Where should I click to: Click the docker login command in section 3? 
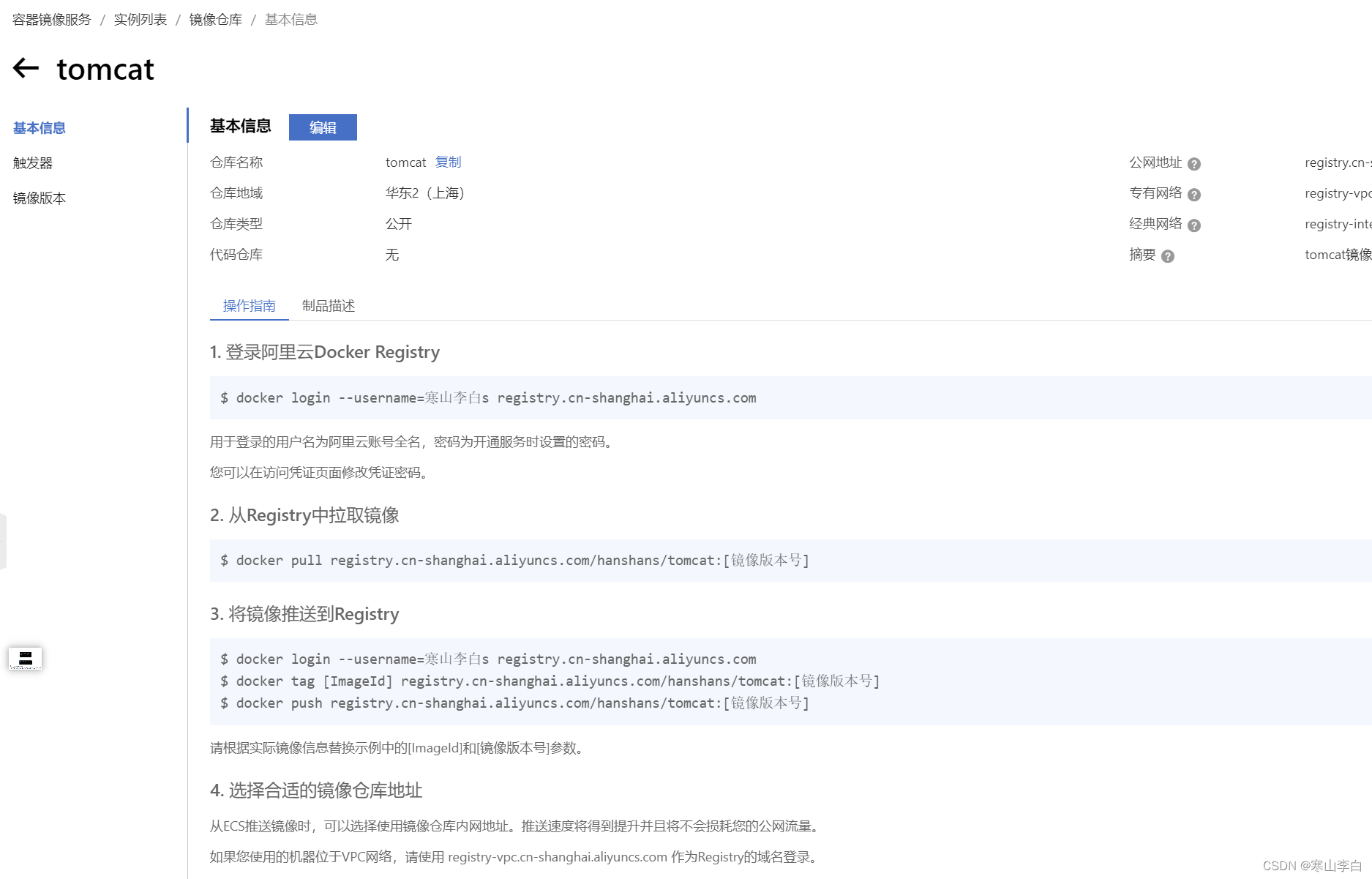coord(488,659)
